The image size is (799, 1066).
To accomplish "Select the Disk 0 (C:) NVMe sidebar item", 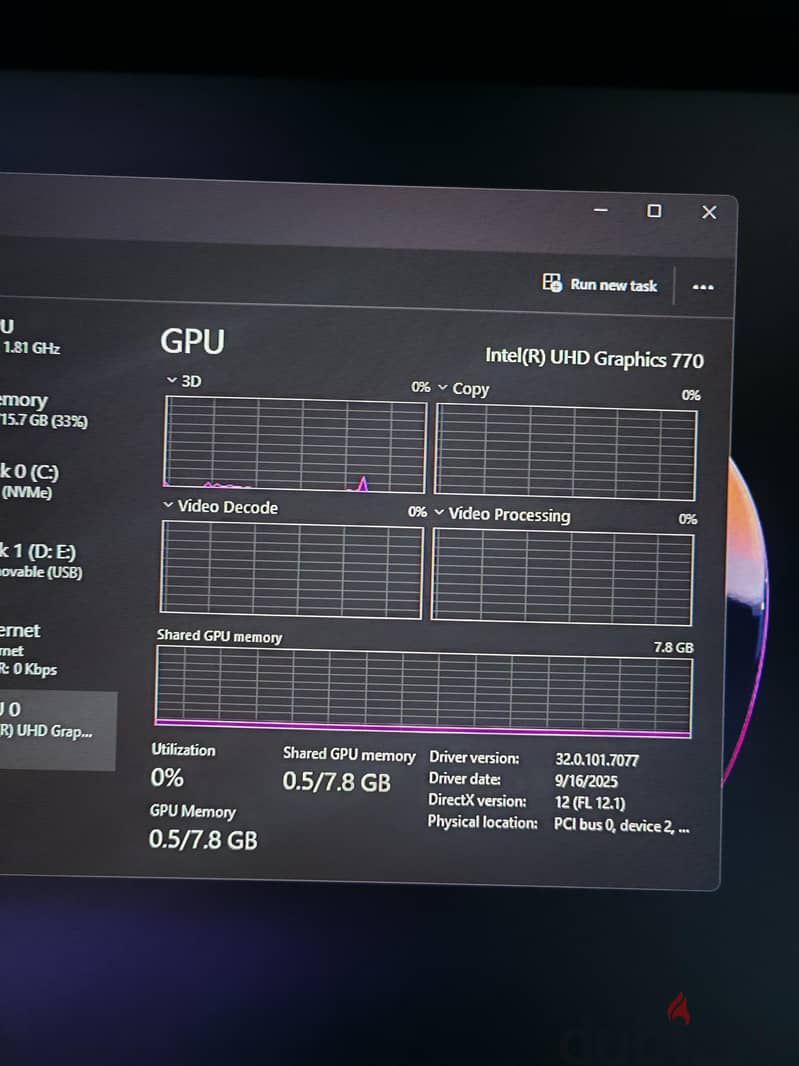I will (29, 481).
